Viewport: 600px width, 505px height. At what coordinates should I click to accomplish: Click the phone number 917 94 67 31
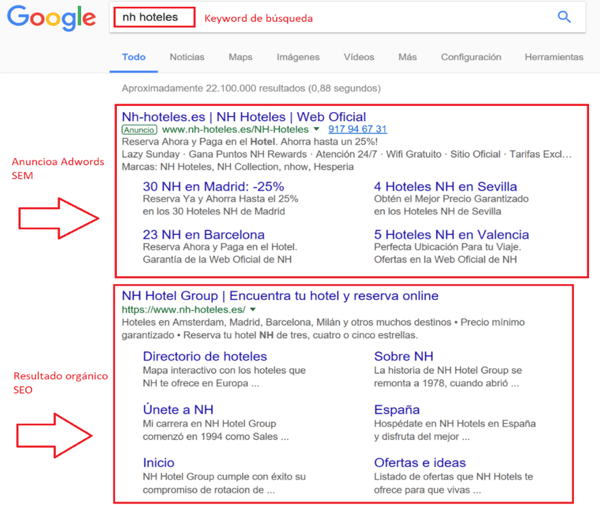point(357,130)
